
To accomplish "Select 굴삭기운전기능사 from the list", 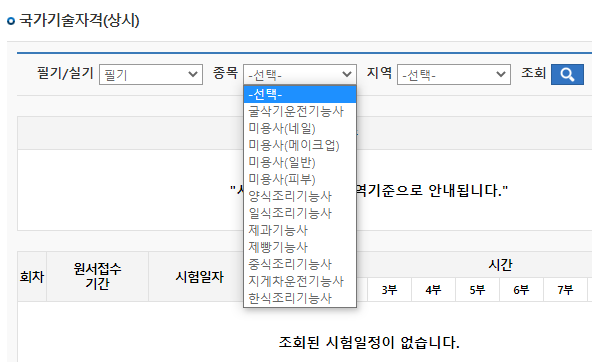I will point(300,111).
